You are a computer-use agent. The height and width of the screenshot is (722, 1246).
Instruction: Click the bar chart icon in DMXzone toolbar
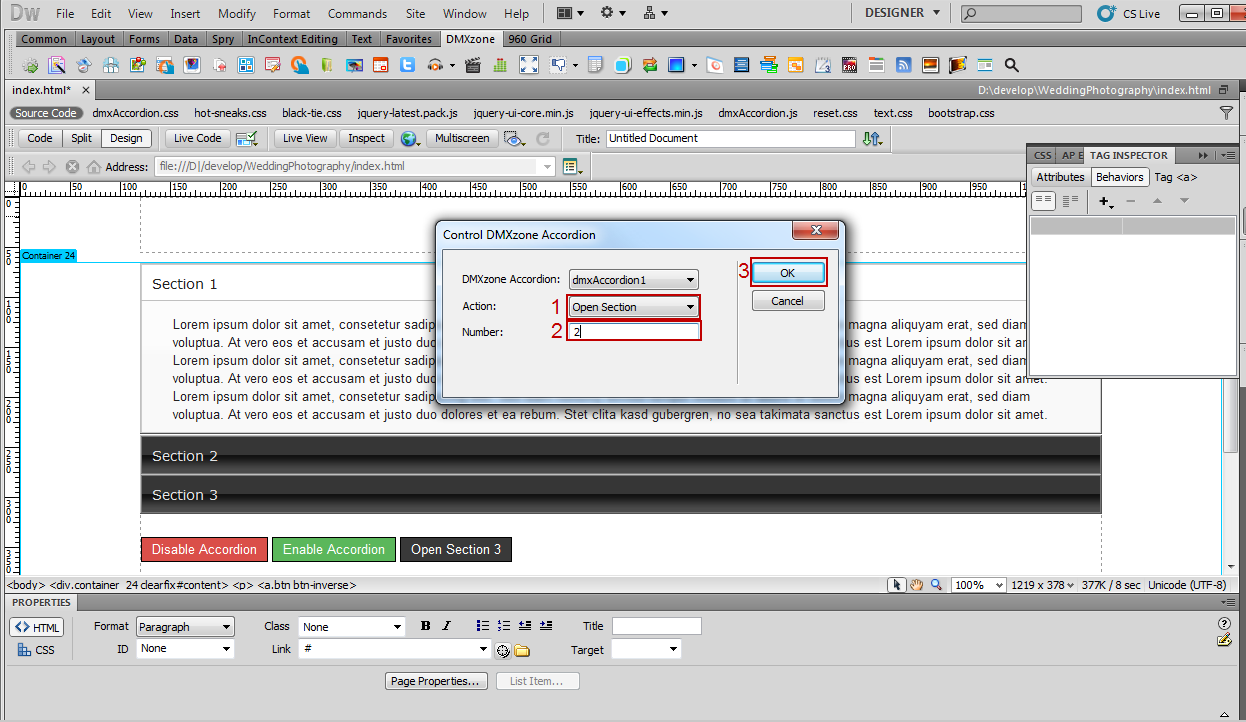(x=500, y=65)
